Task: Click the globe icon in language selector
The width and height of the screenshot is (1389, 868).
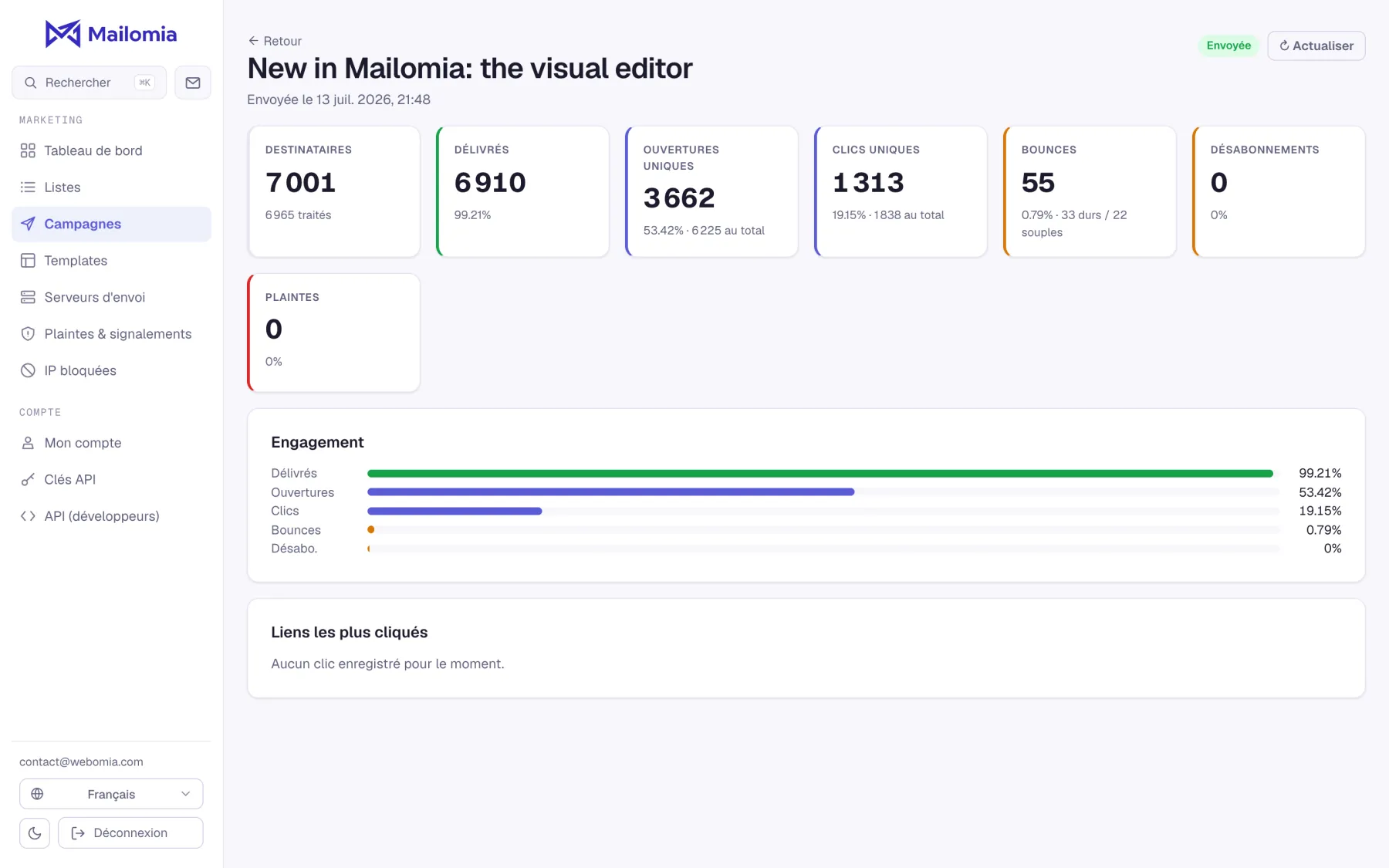Action: tap(37, 794)
